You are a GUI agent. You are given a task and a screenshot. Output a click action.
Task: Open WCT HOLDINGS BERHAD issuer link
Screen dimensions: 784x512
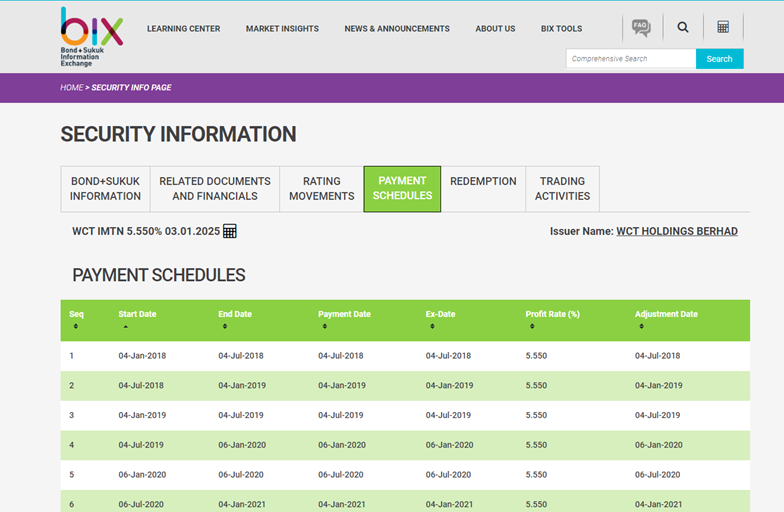tap(677, 232)
